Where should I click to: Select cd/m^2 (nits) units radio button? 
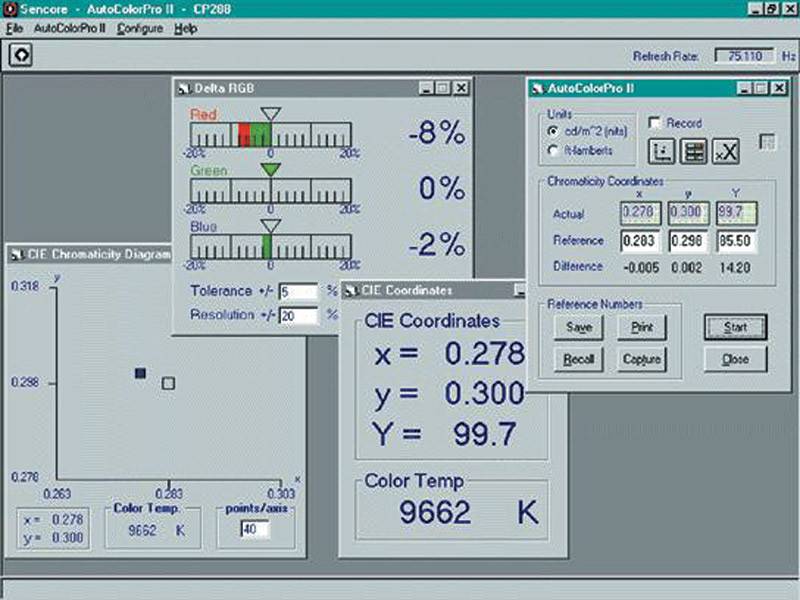point(553,131)
